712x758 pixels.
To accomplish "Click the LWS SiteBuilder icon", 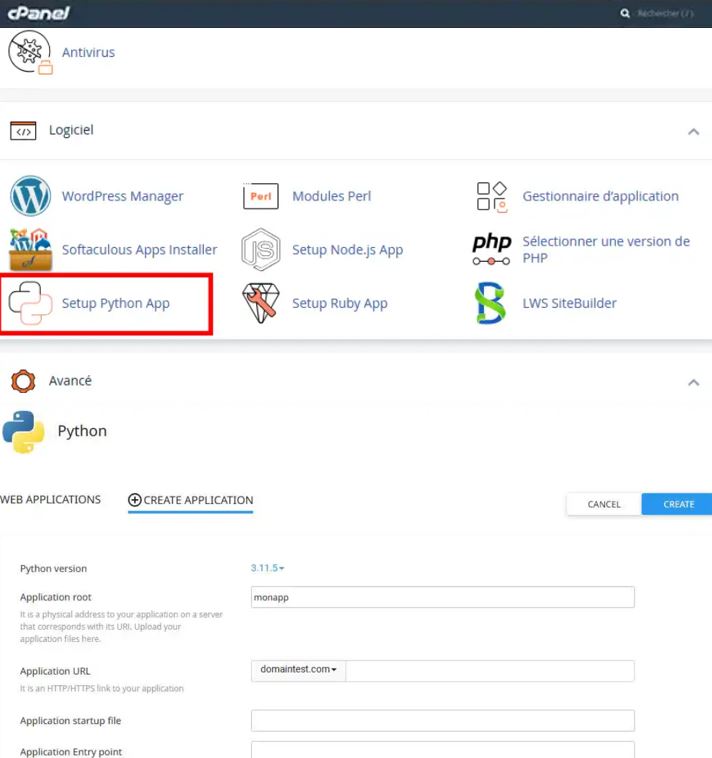I will 491,303.
